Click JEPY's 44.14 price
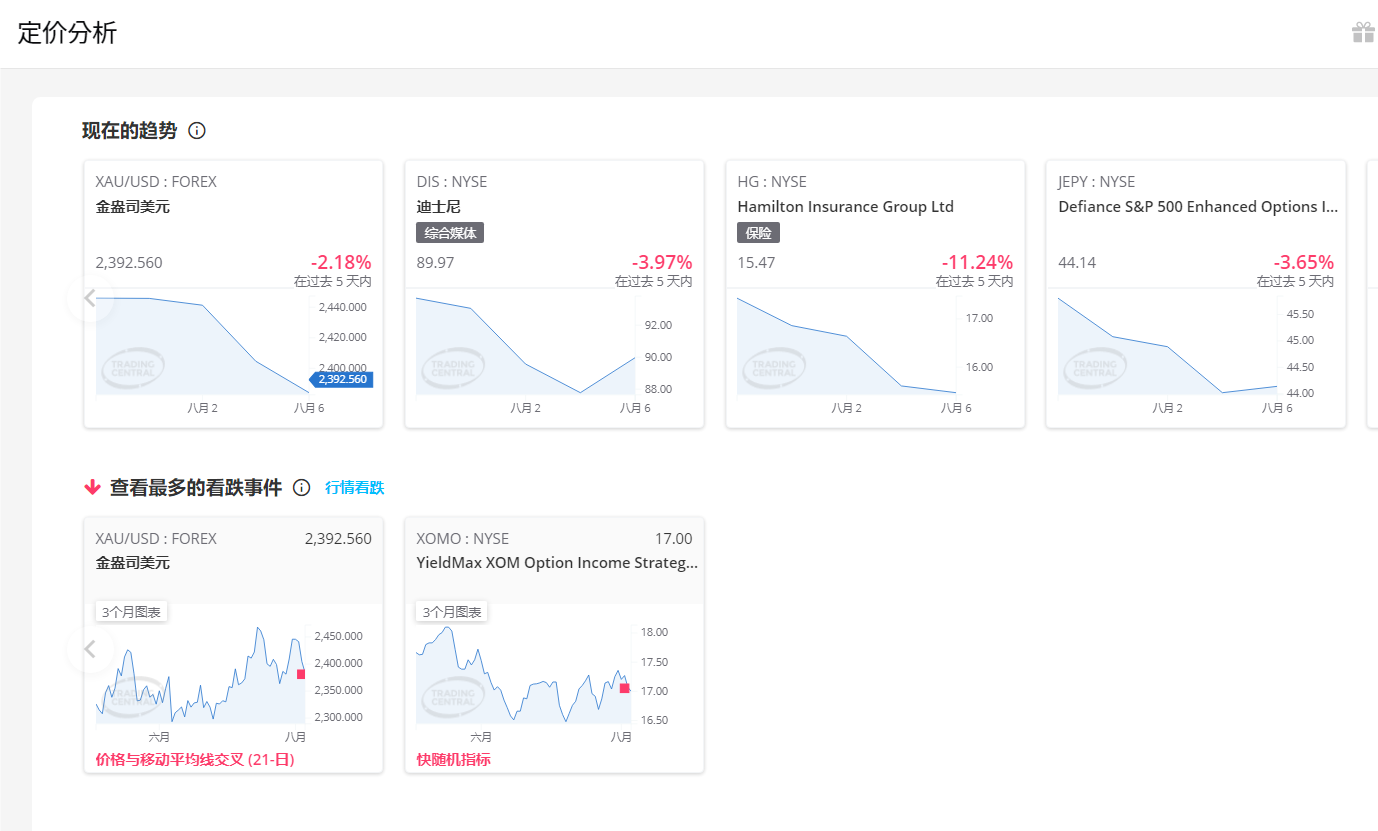 click(x=1077, y=263)
